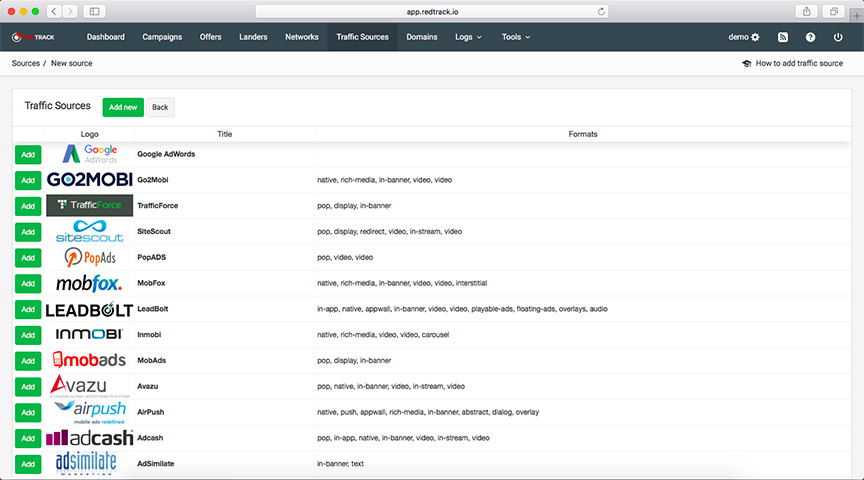Add the MobAds source

tap(28, 361)
